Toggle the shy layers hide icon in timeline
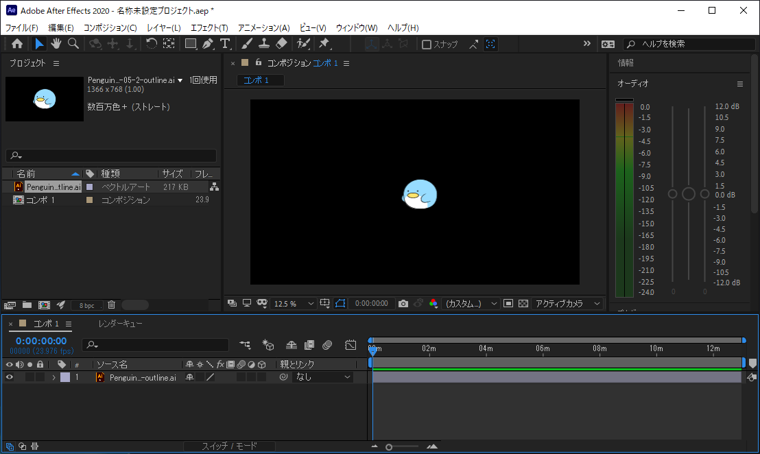Screen dimensions: 760x454 [291, 345]
